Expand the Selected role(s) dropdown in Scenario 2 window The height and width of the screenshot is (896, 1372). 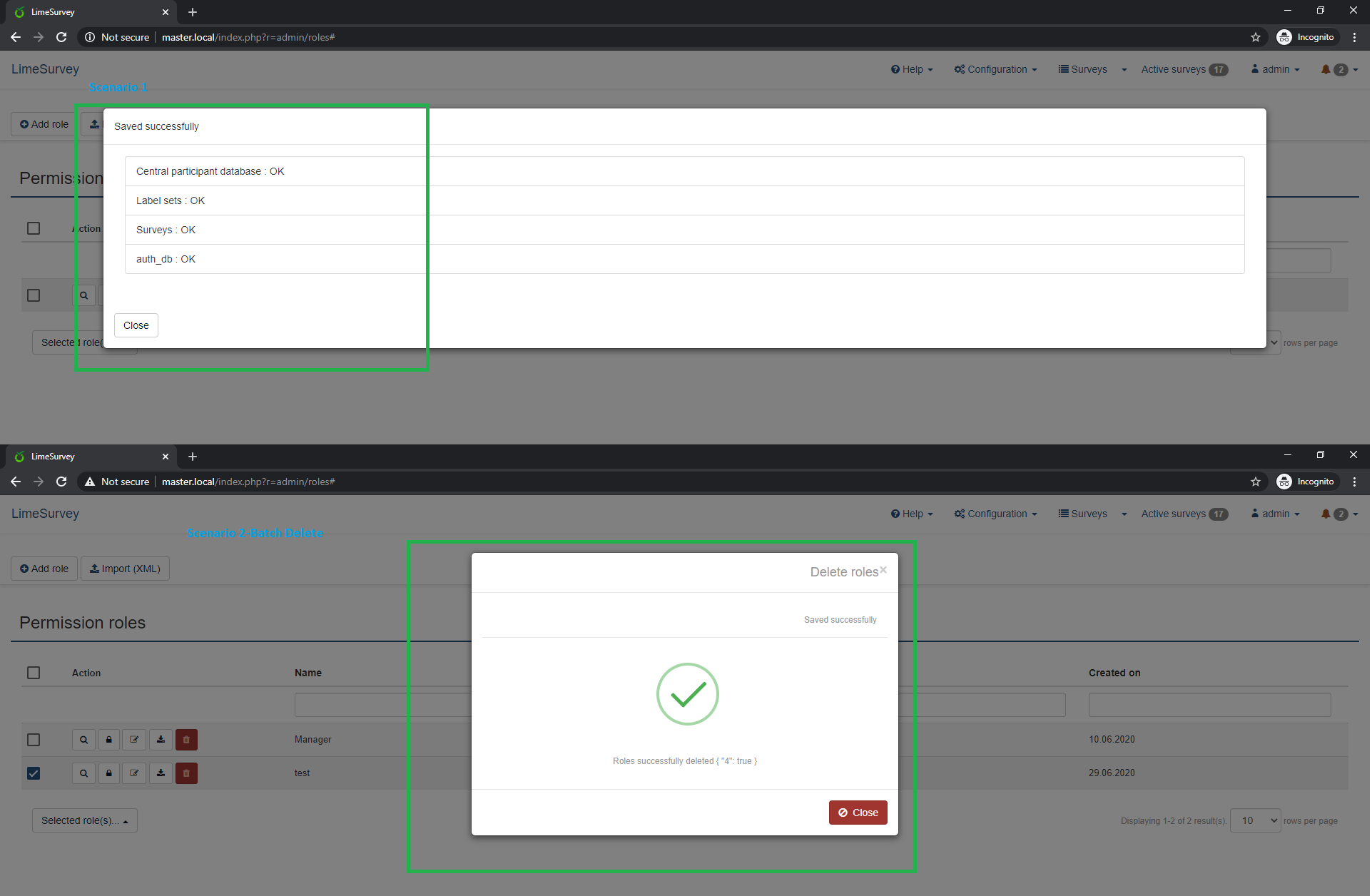[x=84, y=820]
